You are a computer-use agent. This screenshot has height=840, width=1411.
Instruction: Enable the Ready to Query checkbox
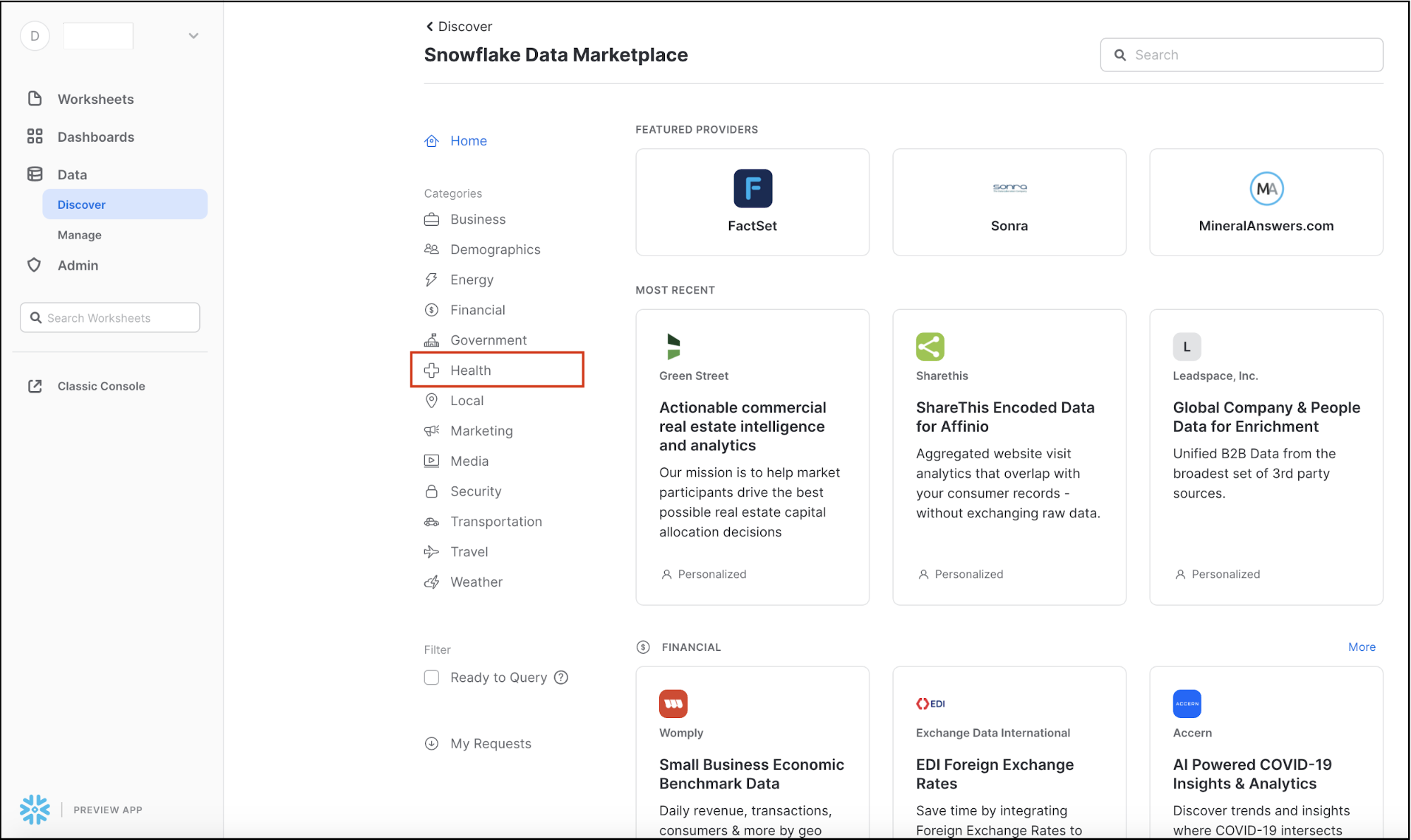pos(431,678)
